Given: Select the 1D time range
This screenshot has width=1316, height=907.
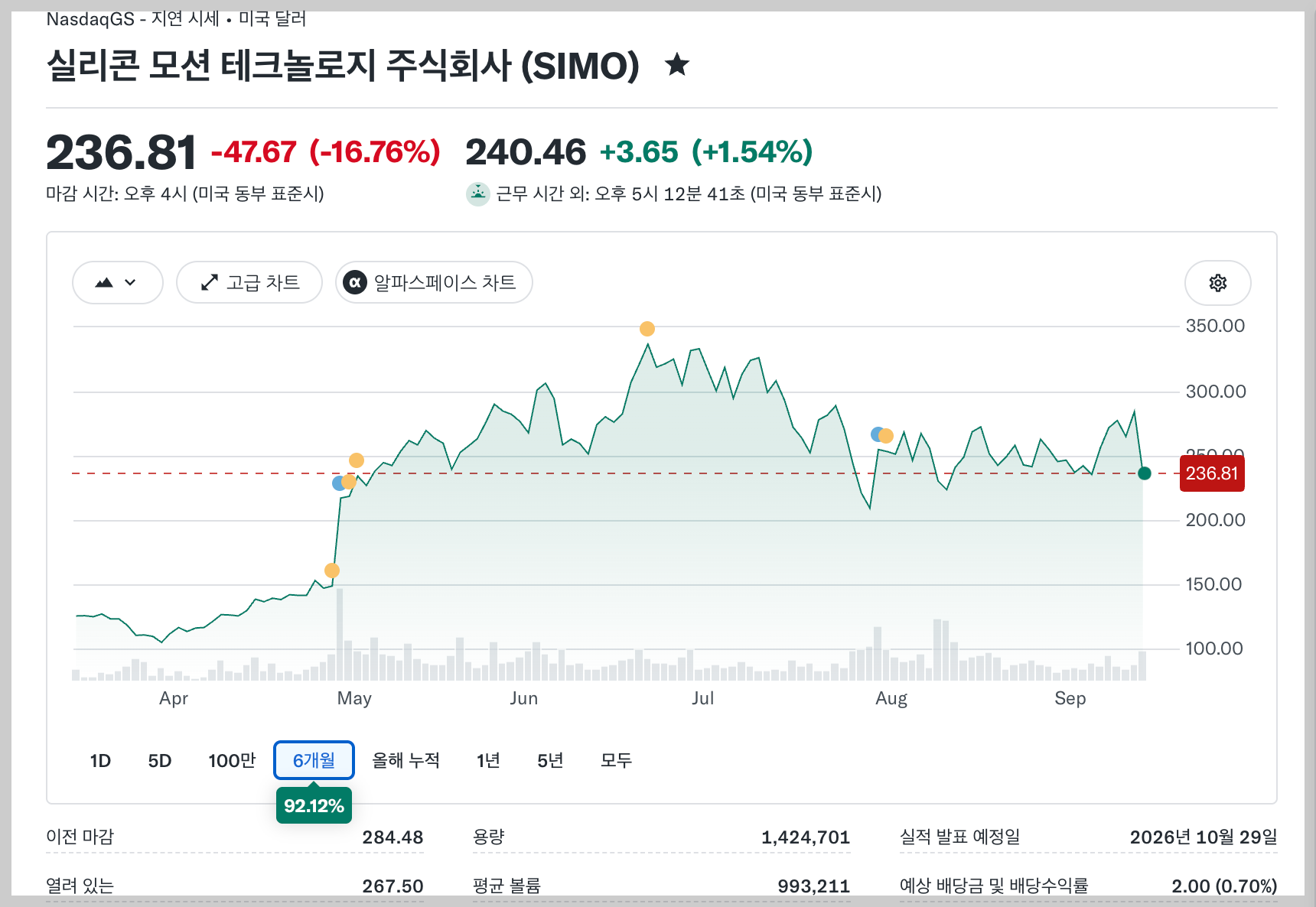Looking at the screenshot, I should tap(100, 760).
